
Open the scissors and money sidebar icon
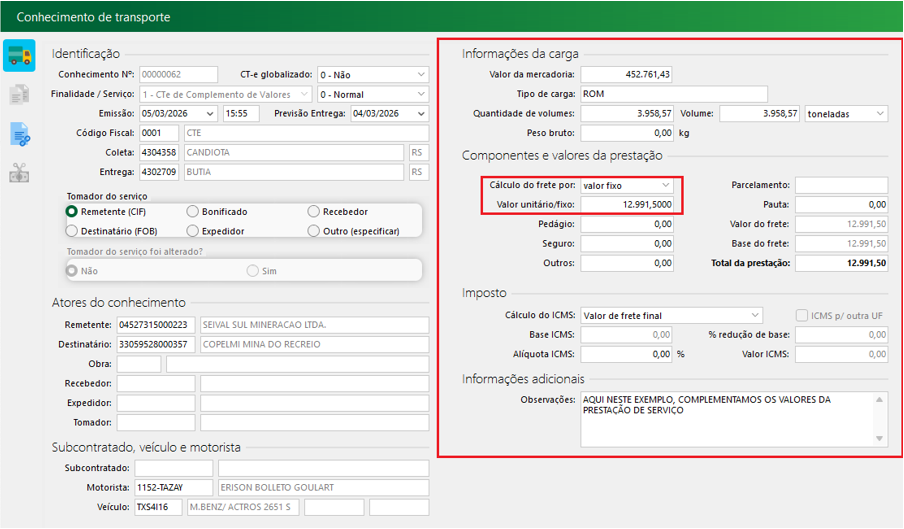[19, 172]
